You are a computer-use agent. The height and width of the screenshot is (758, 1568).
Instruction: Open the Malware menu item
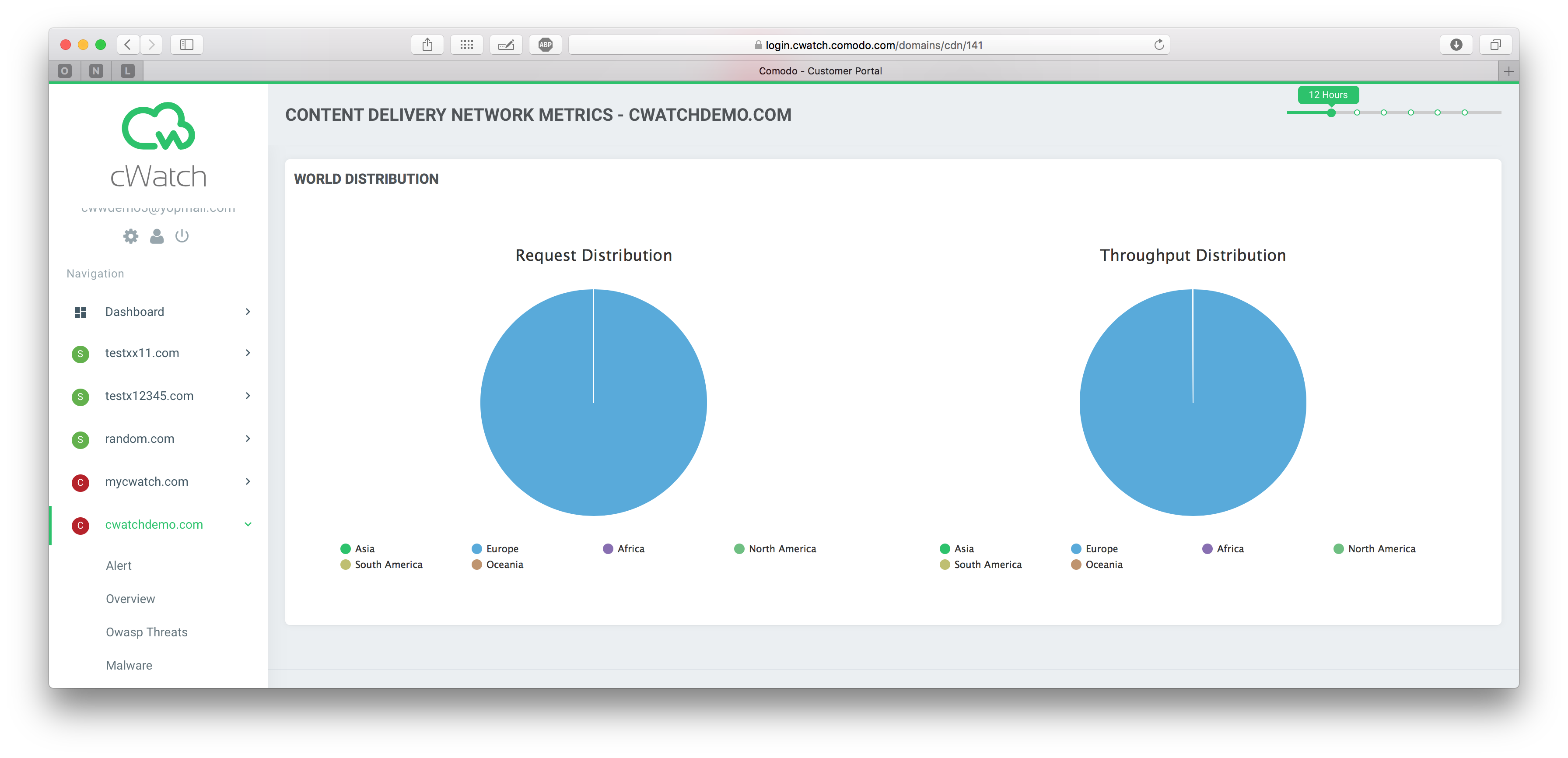pyautogui.click(x=129, y=666)
